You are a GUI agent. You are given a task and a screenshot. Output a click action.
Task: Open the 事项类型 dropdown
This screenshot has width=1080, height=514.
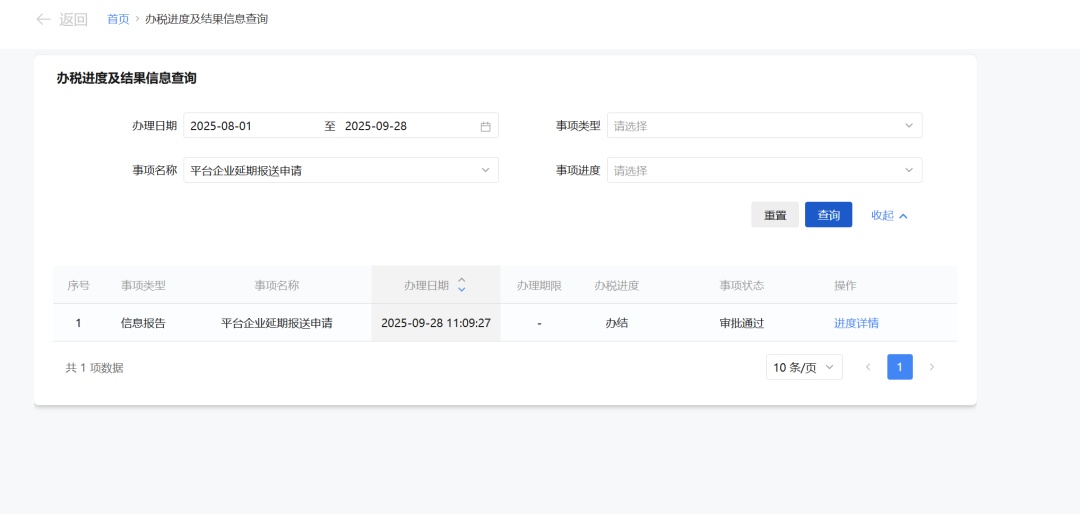click(x=764, y=126)
